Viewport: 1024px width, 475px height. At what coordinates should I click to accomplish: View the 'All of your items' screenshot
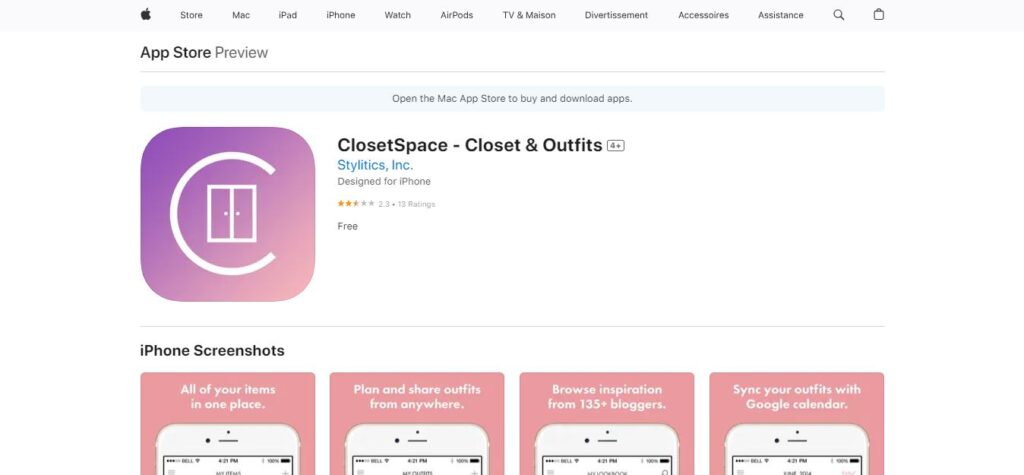227,423
